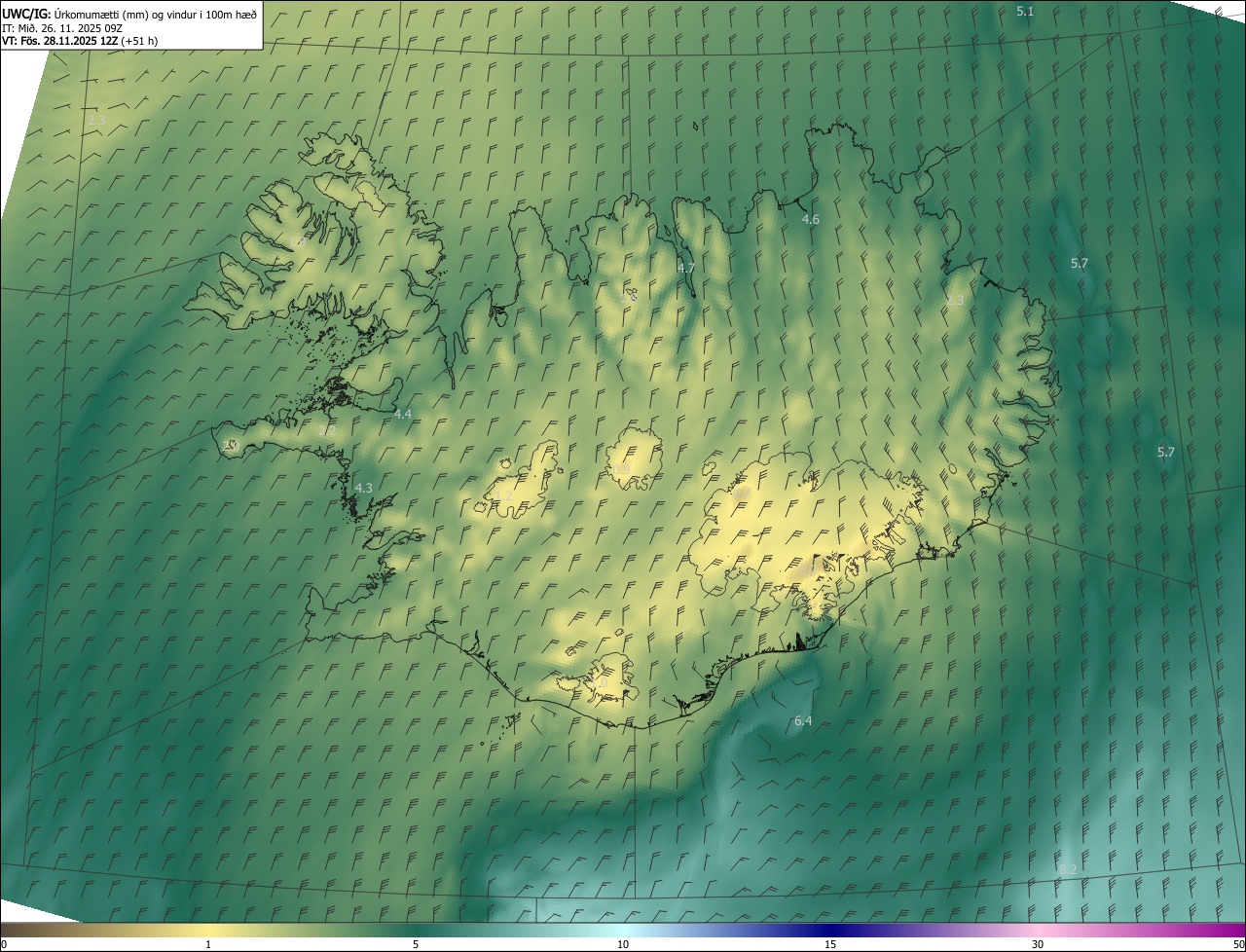1246x952 pixels.
Task: Select the initial time line 'IT: Mið. 26. 11. 2025 09Z'
Action: click(x=62, y=27)
